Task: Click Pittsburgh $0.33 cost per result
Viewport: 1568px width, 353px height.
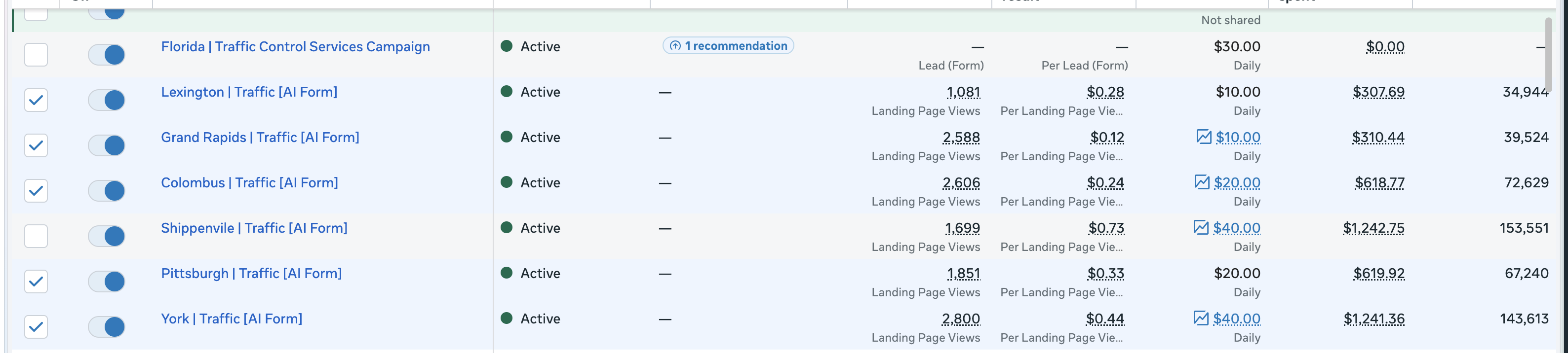Action: coord(1106,274)
